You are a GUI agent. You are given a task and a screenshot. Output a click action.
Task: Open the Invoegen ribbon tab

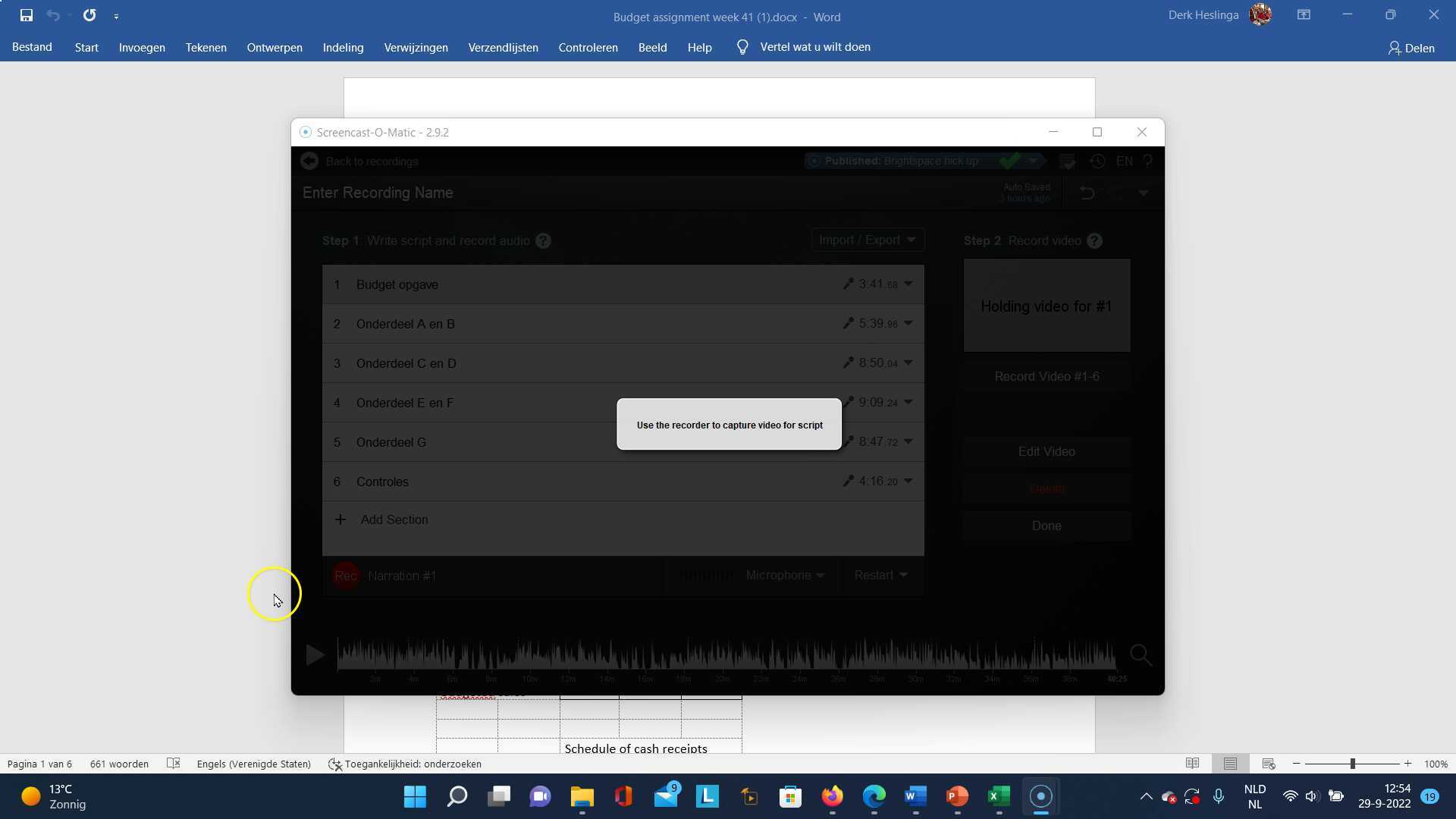point(142,47)
